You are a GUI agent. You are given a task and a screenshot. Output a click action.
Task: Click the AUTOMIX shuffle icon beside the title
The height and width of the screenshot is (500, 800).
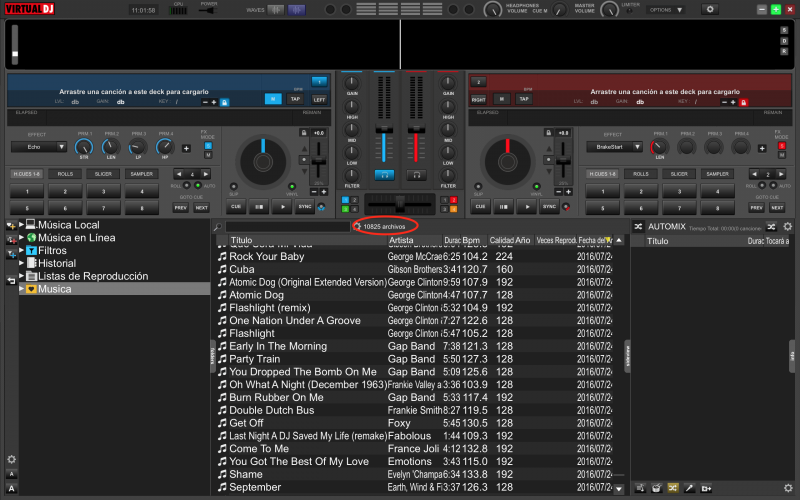coord(638,227)
